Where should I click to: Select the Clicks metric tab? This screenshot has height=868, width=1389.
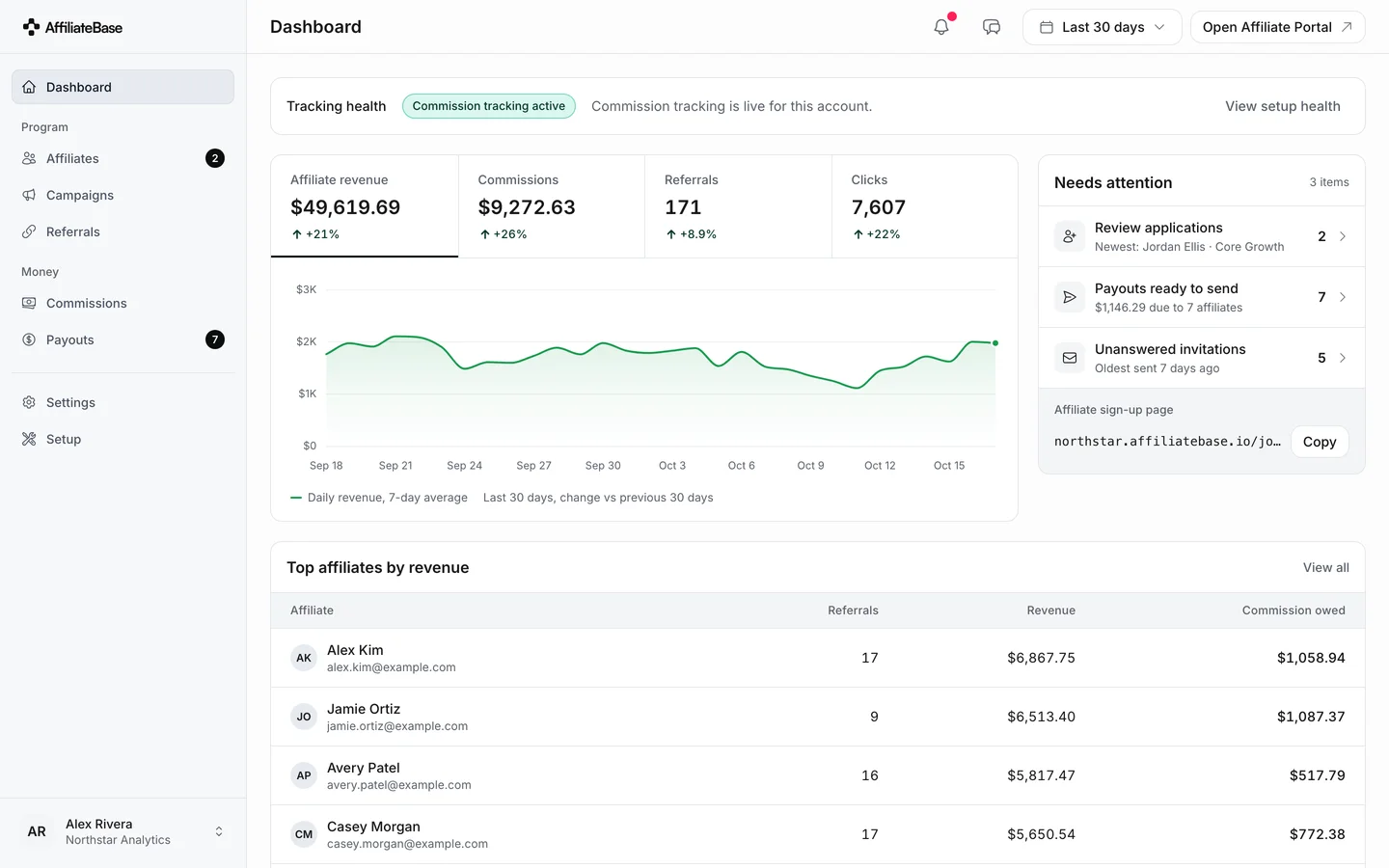[925, 206]
